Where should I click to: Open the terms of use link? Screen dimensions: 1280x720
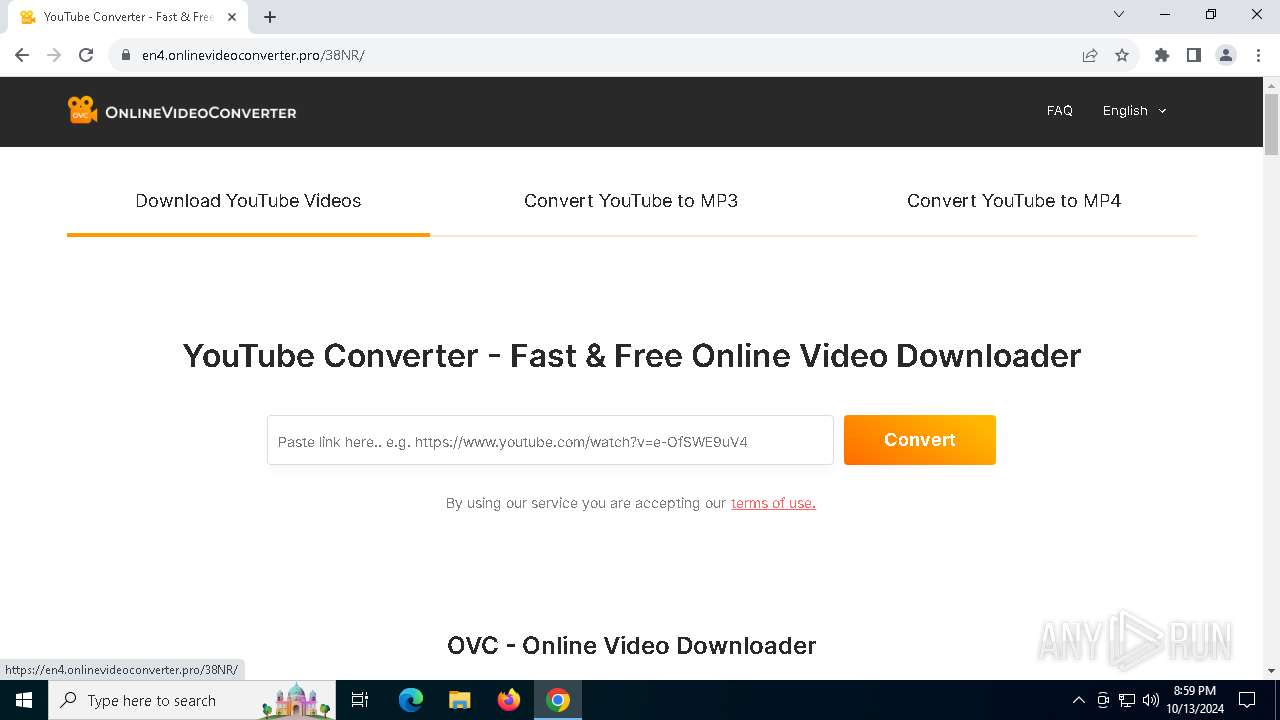773,503
